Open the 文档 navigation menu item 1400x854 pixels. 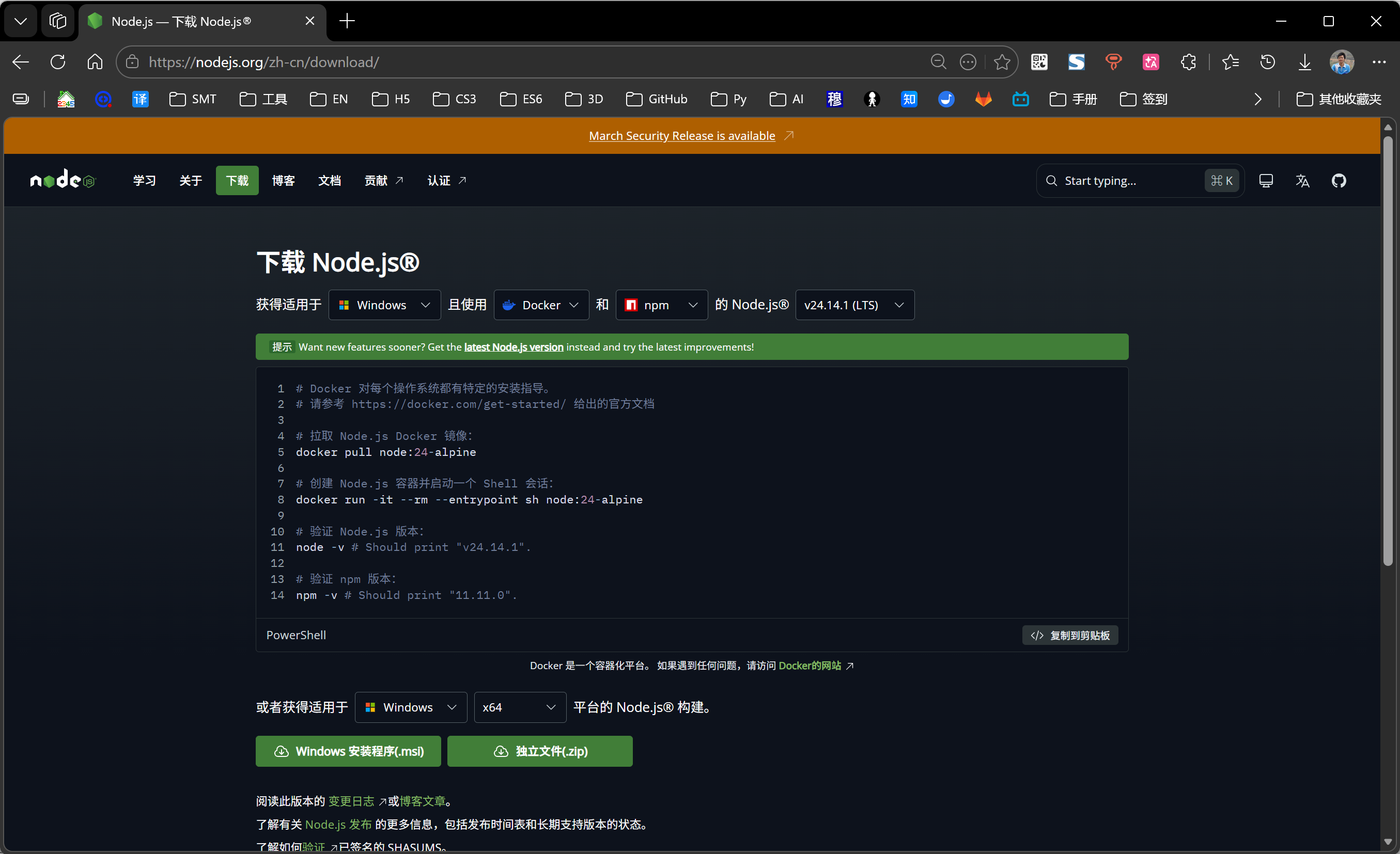click(x=329, y=181)
